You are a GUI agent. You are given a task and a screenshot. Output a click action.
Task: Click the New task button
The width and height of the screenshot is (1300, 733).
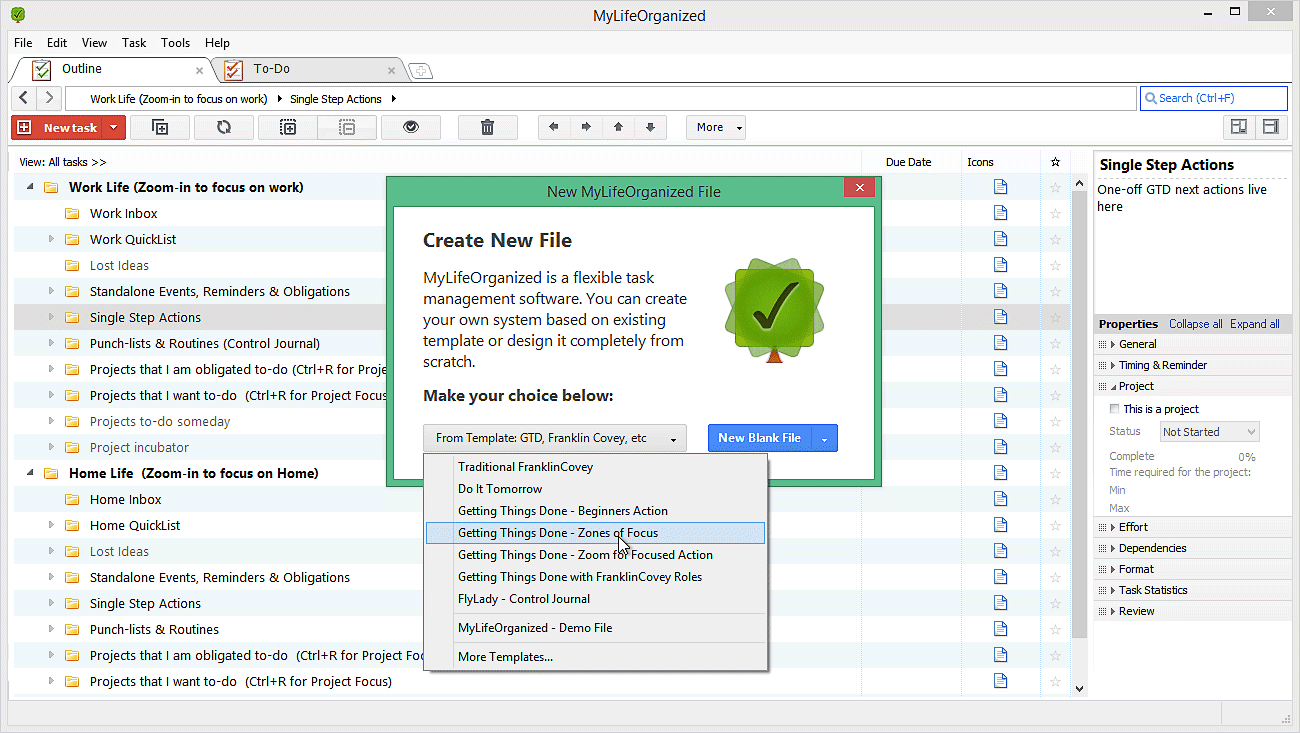coord(58,127)
